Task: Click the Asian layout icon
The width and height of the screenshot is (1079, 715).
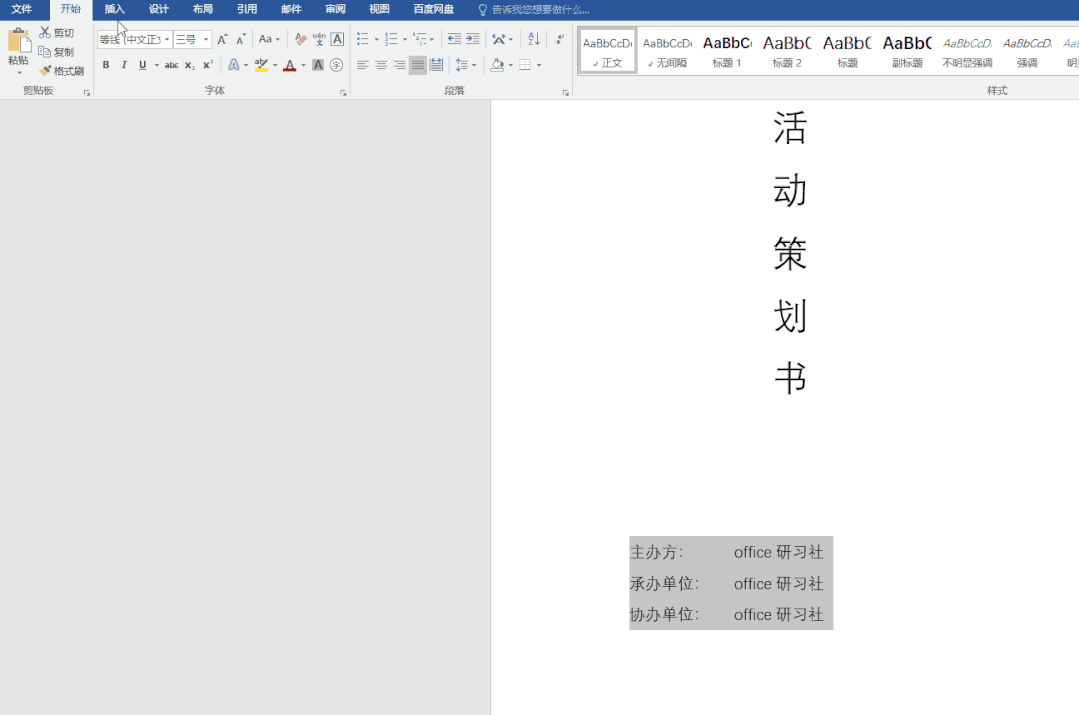Action: [x=499, y=39]
